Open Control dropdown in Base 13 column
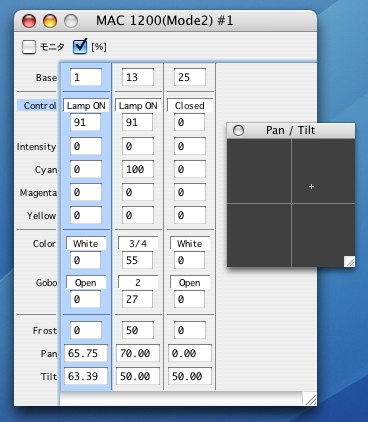 click(x=138, y=105)
